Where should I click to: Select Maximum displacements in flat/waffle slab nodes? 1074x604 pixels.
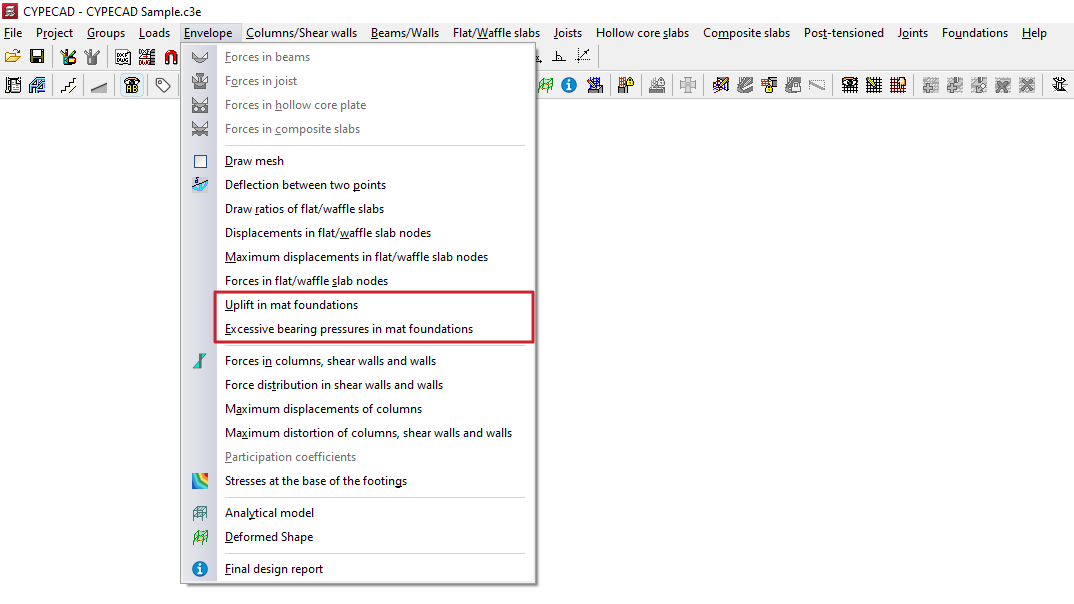tap(358, 257)
